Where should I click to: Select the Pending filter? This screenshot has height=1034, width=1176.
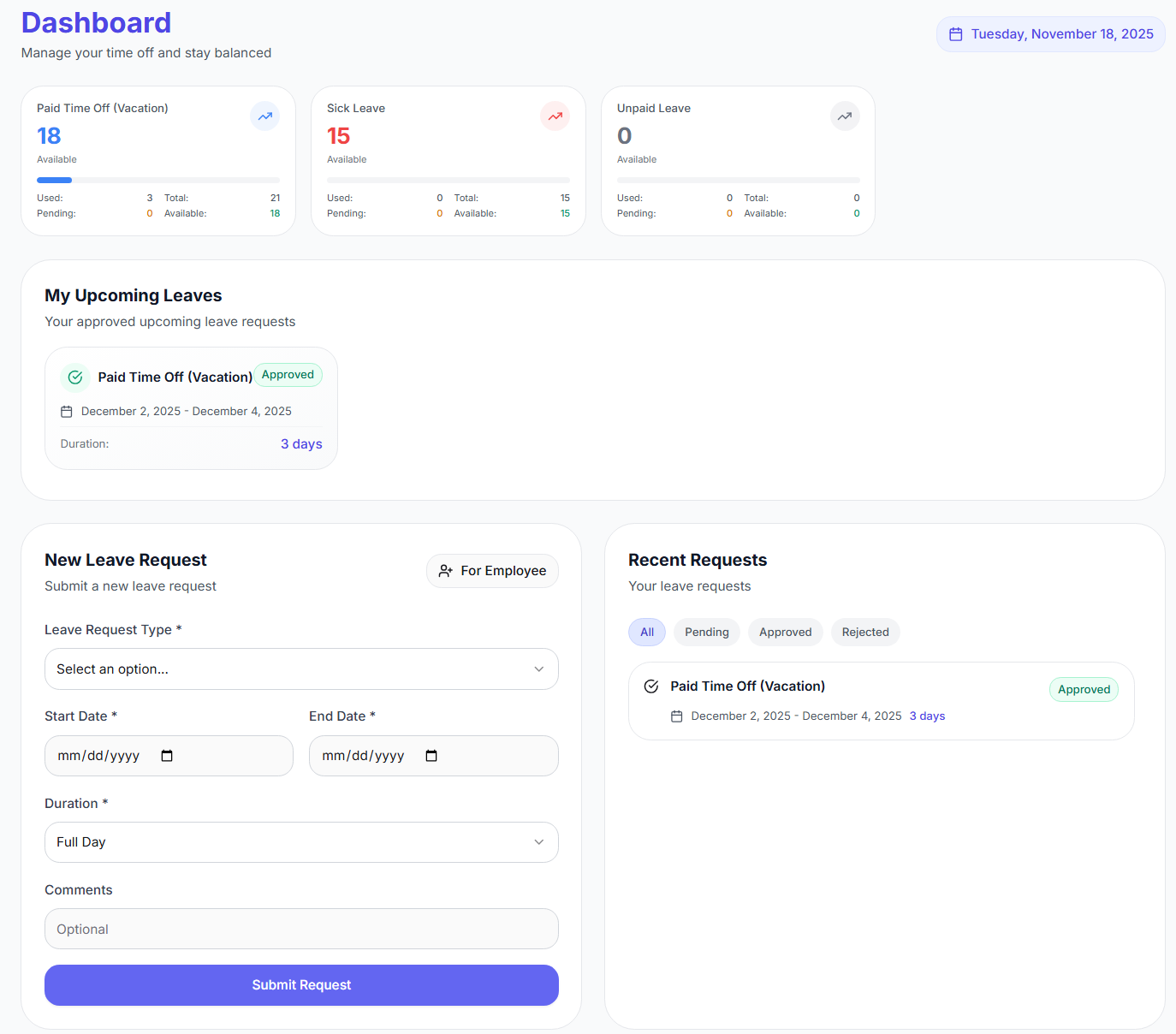pyautogui.click(x=706, y=632)
